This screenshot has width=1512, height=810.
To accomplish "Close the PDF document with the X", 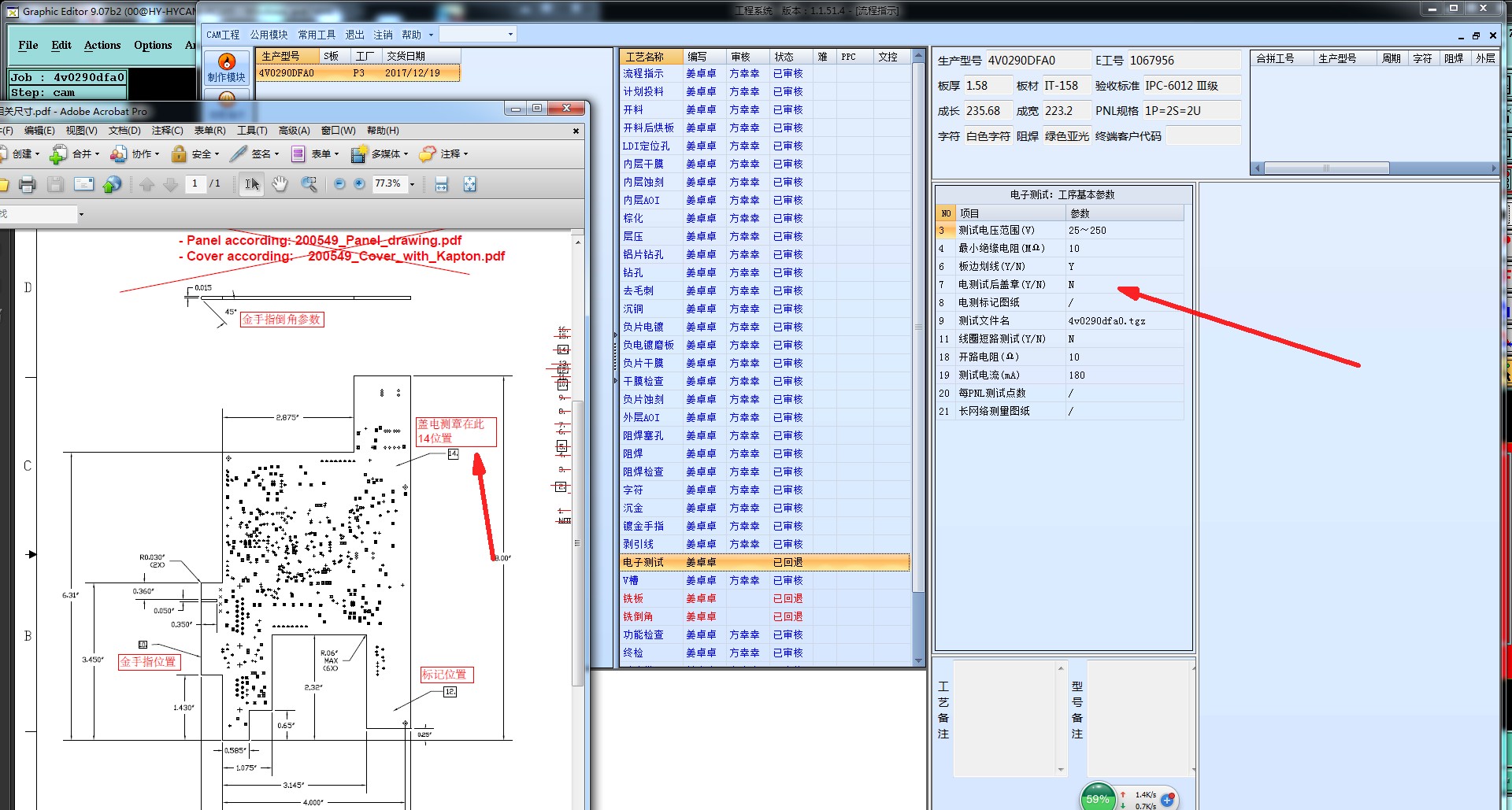I will (576, 131).
